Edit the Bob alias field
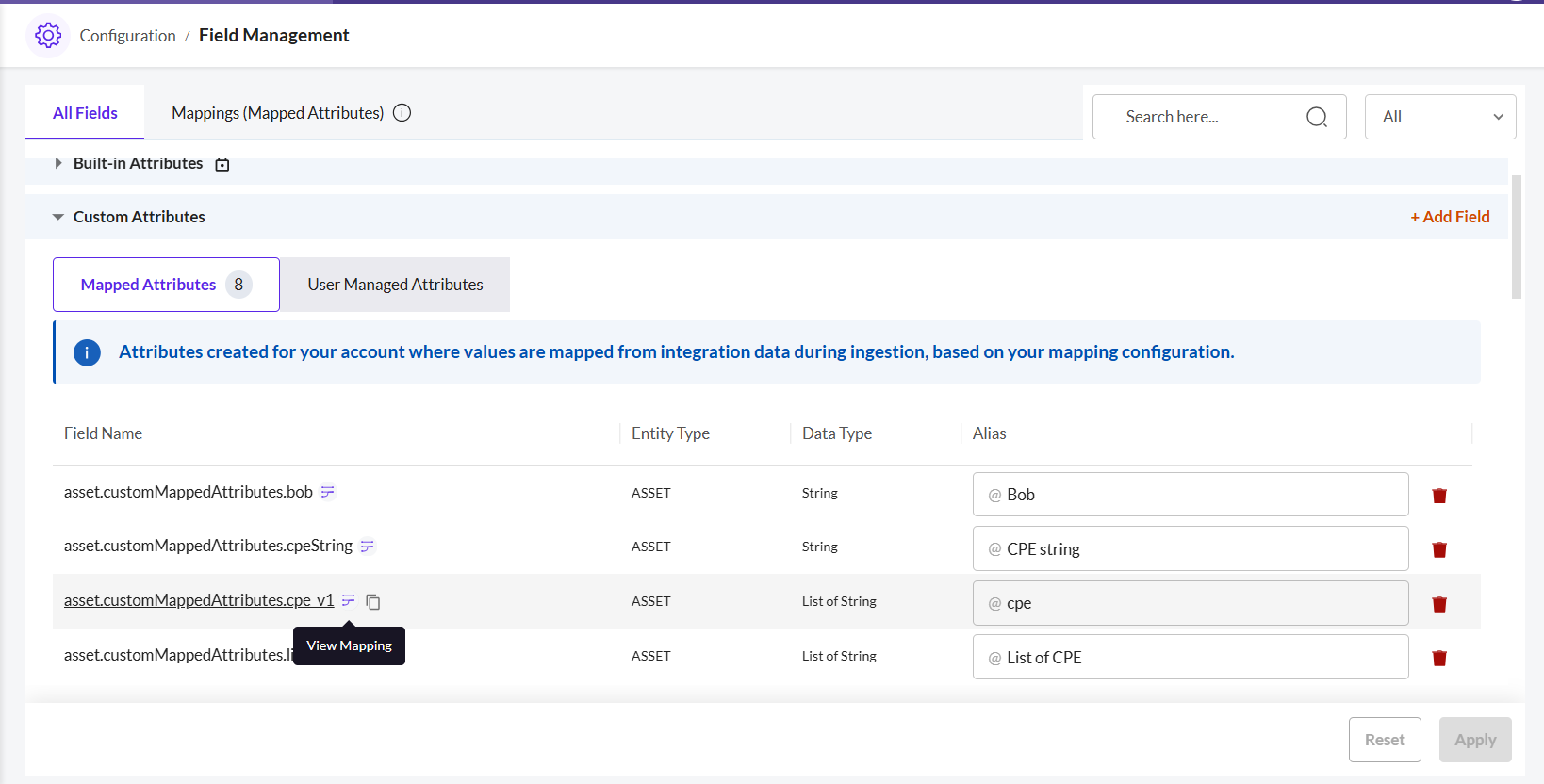Screen dimensions: 1544x784 click(1191, 495)
